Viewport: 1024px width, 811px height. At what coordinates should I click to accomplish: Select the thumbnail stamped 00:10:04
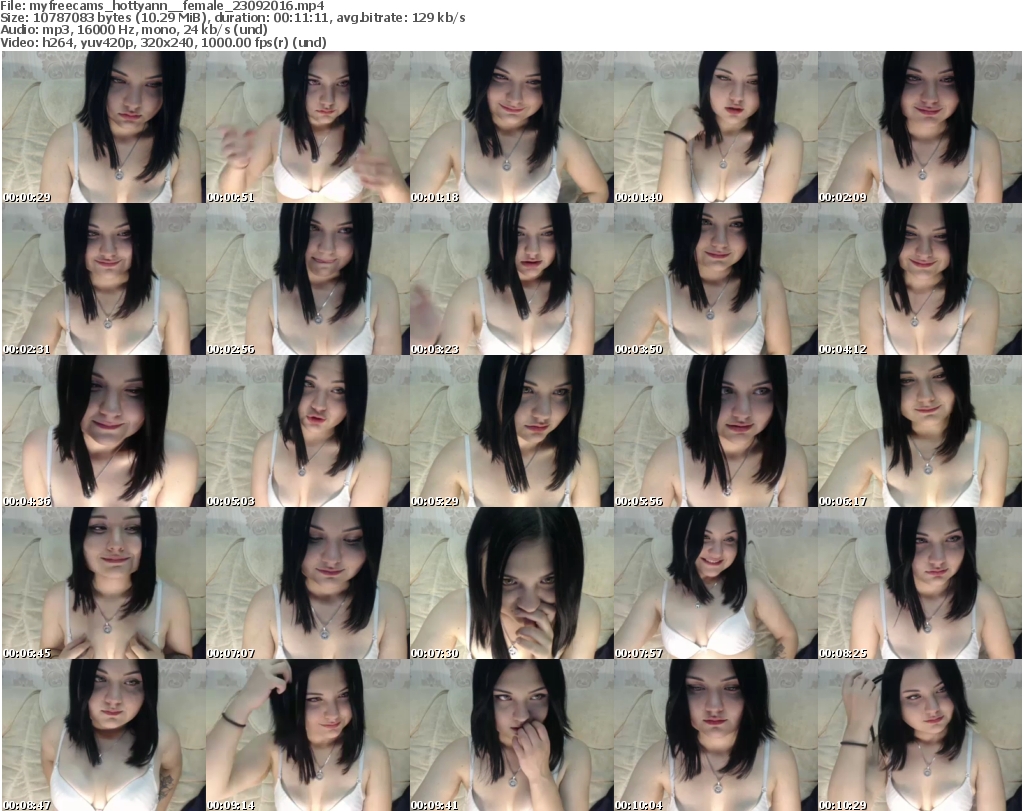coord(716,735)
